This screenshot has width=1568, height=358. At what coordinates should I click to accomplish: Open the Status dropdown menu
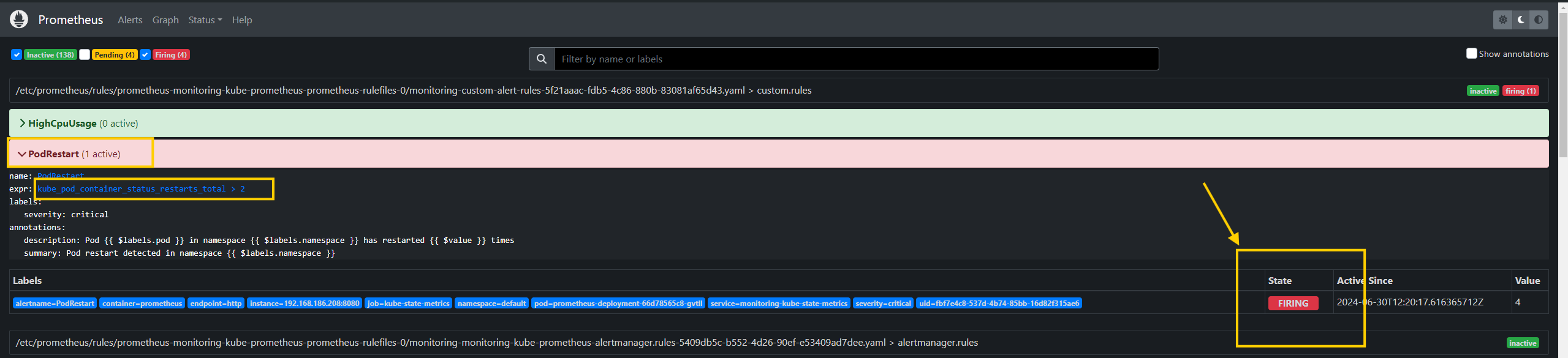tap(205, 20)
